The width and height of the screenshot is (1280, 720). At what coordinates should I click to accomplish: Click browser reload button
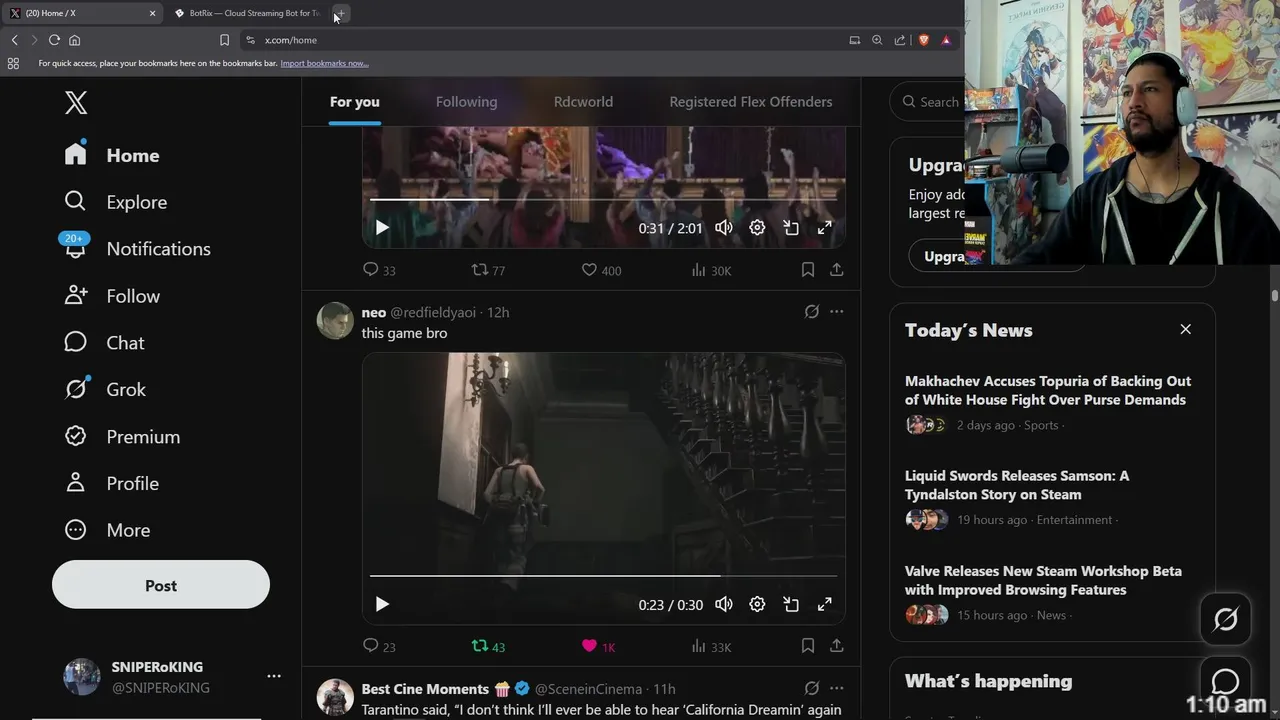pos(54,40)
